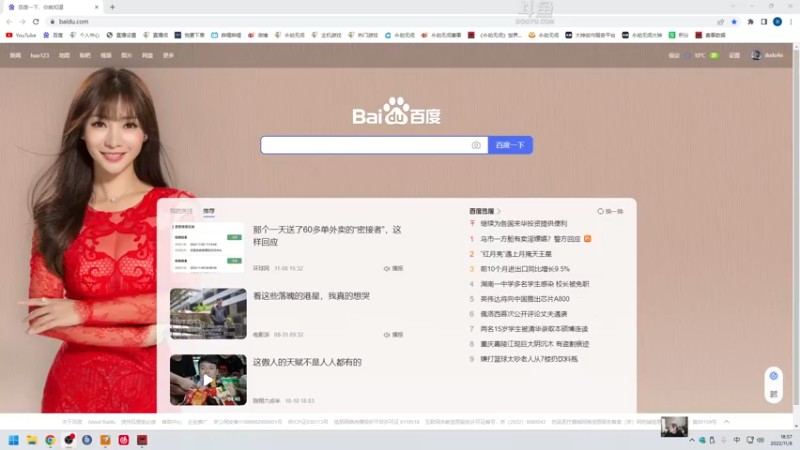Collapse footer using the chevron arrow
The width and height of the screenshot is (800, 450).
pyautogui.click(x=727, y=422)
